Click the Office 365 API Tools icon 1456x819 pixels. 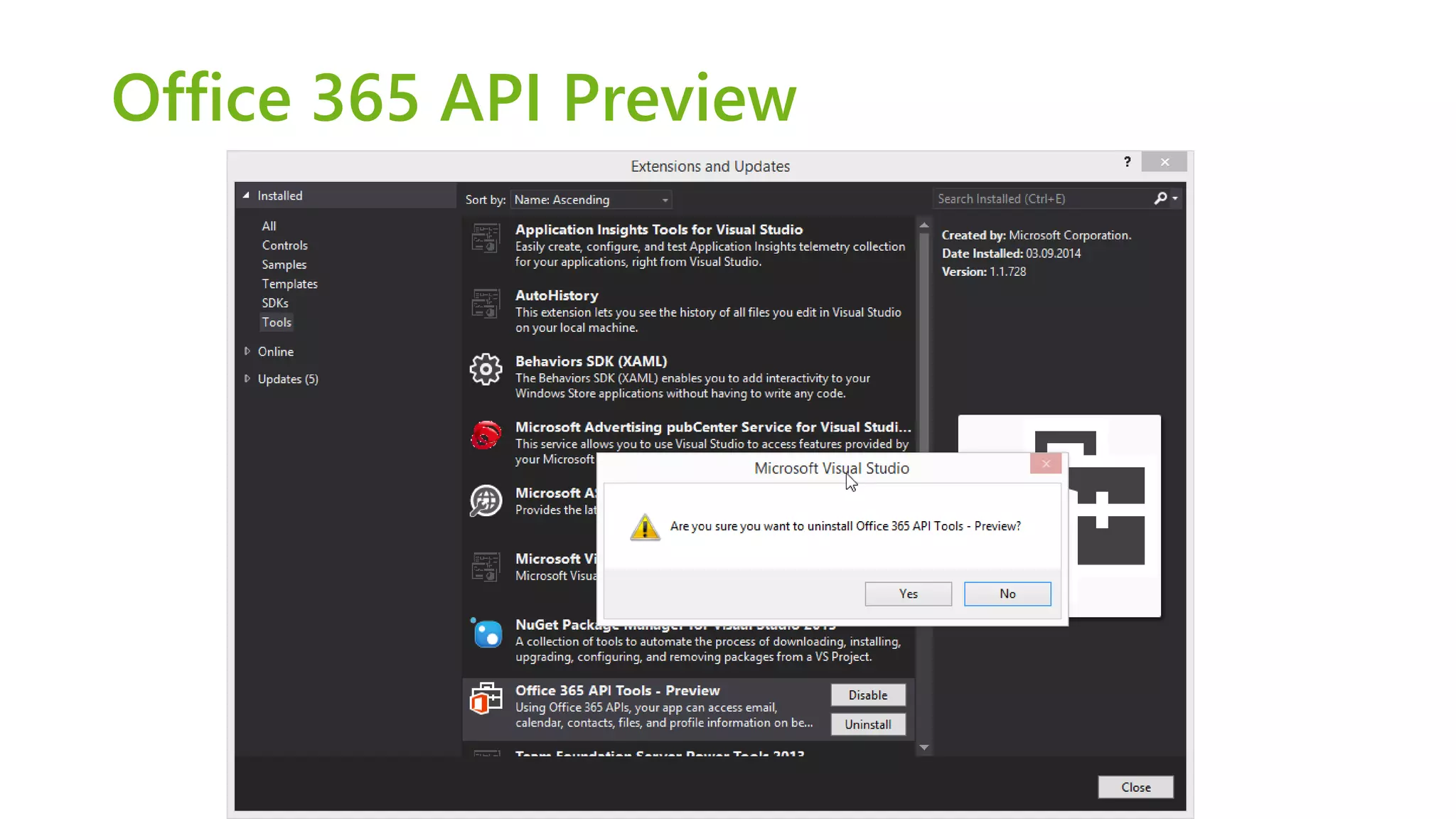(486, 699)
